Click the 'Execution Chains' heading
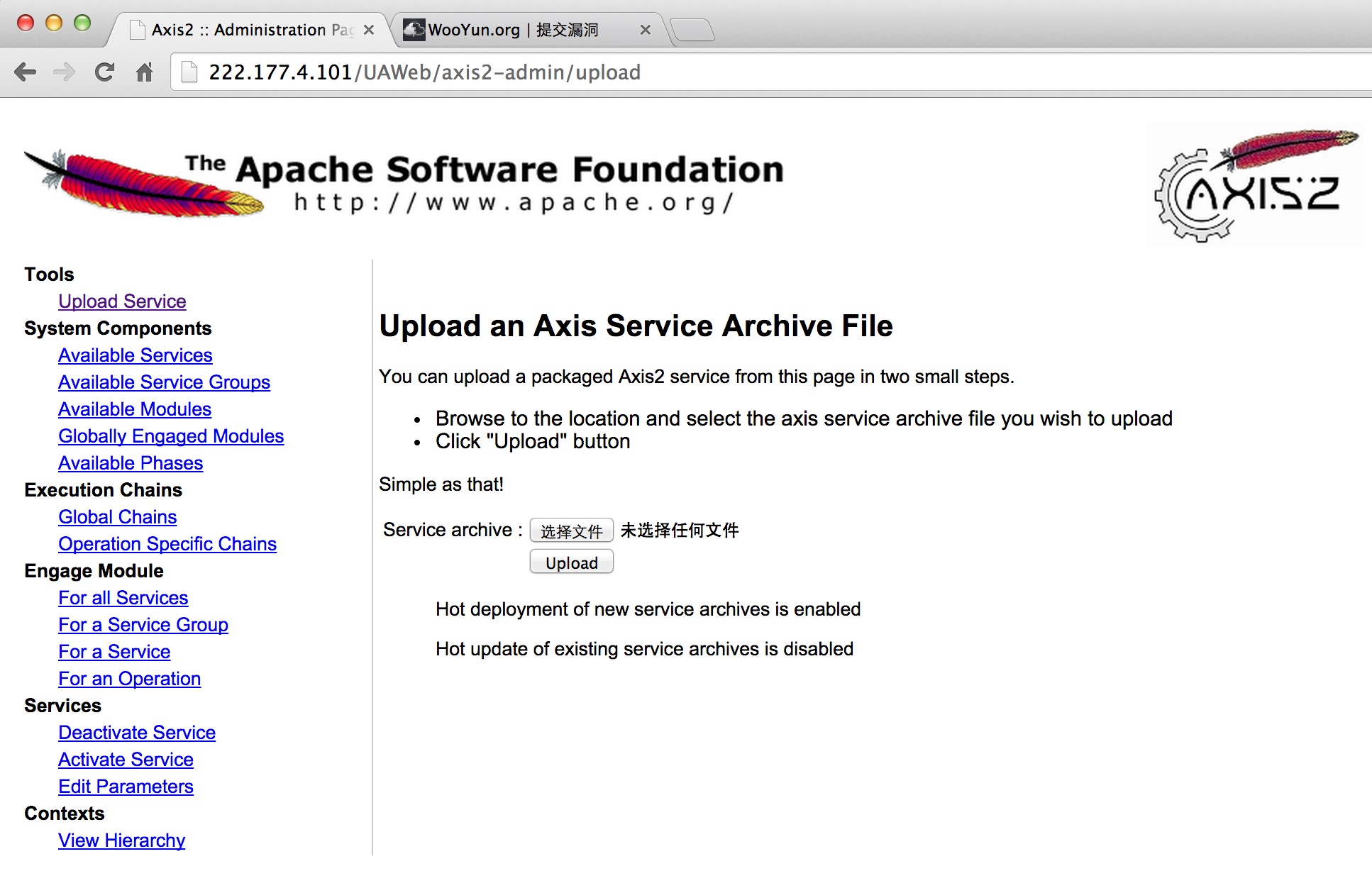The image size is (1372, 871). [x=103, y=490]
